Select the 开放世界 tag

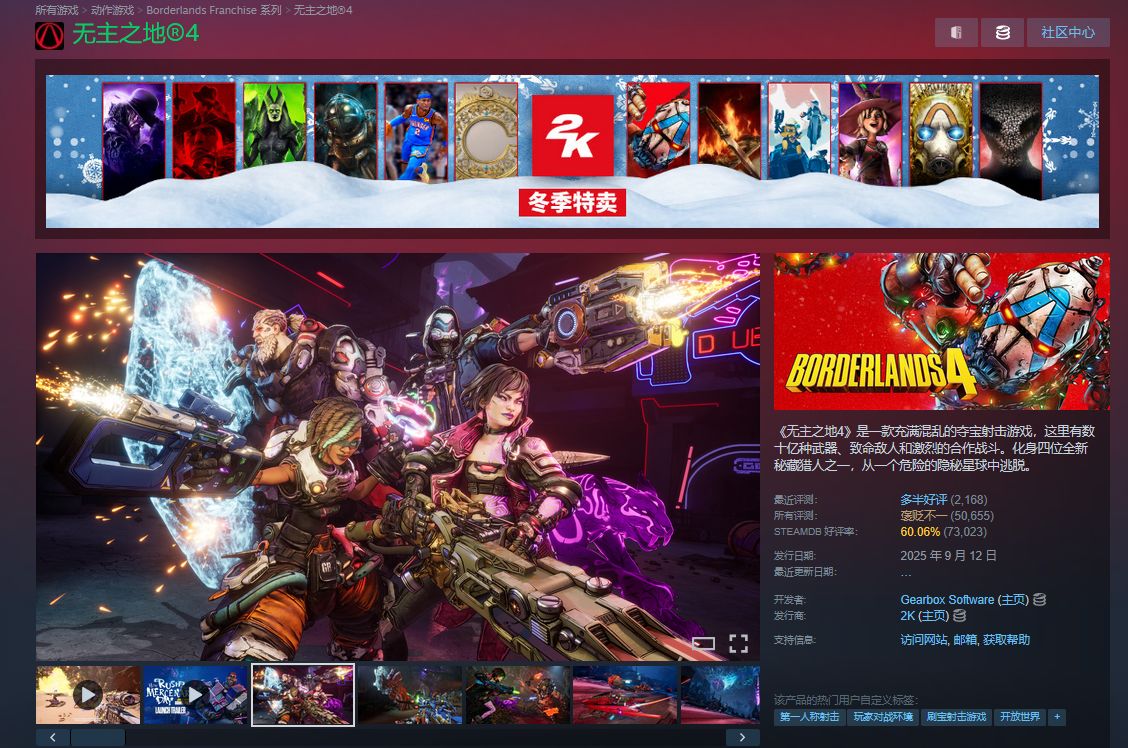coord(1020,717)
